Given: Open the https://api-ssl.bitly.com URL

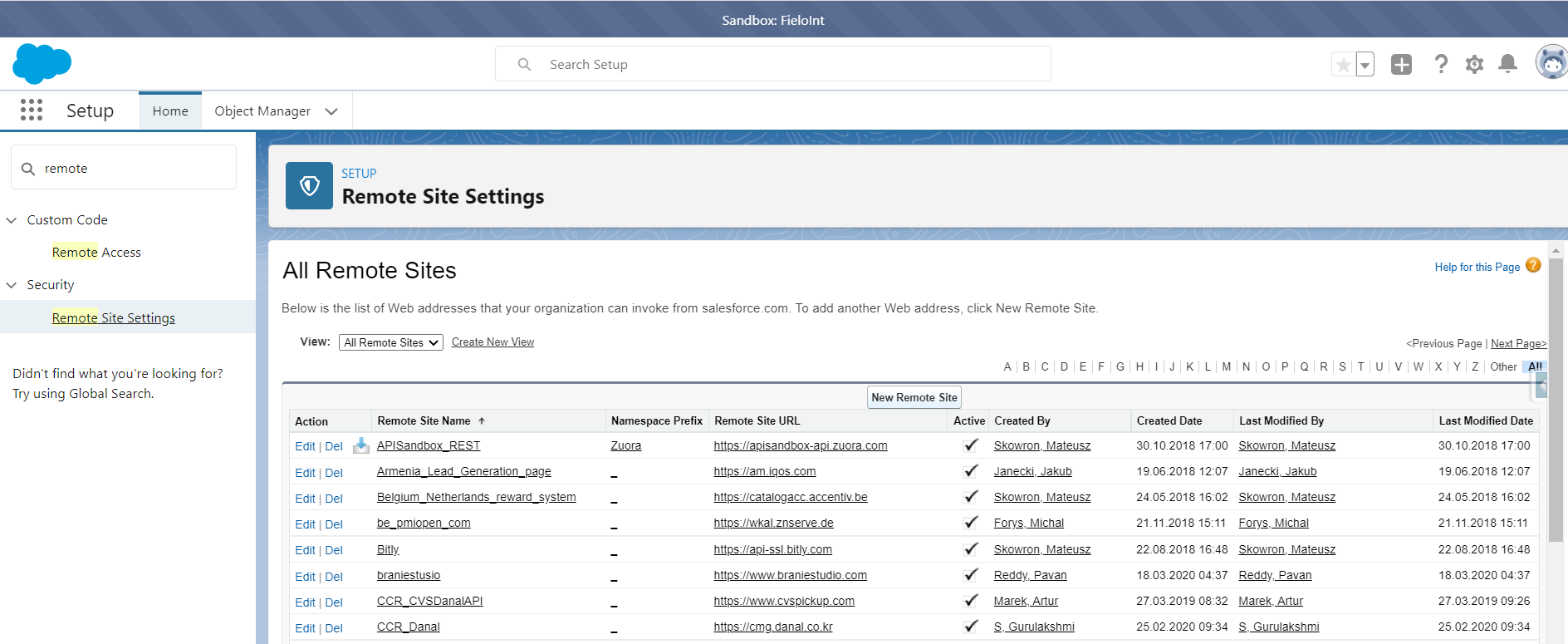Looking at the screenshot, I should point(772,549).
